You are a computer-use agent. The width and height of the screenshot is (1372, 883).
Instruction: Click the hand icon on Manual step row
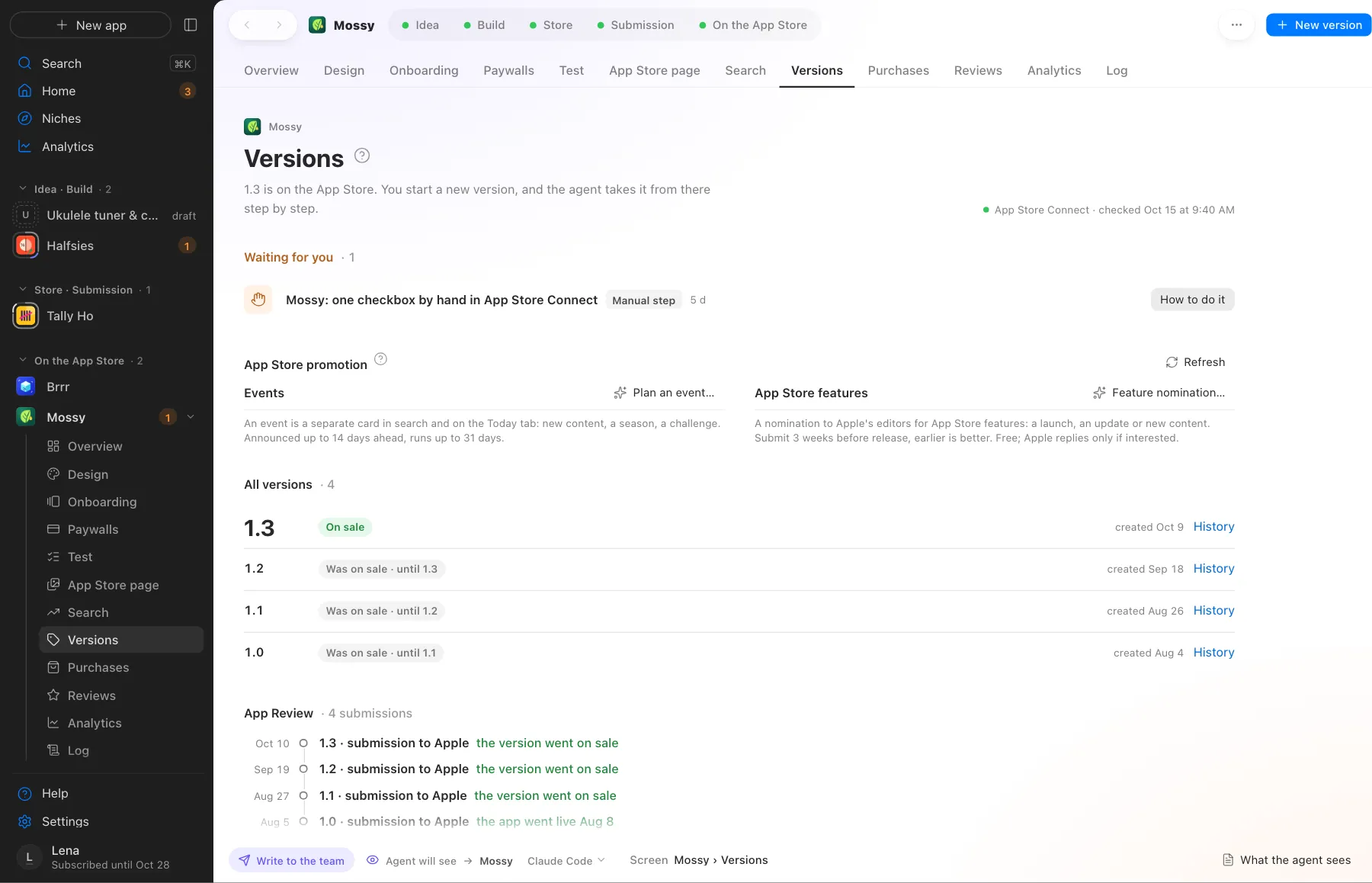258,300
